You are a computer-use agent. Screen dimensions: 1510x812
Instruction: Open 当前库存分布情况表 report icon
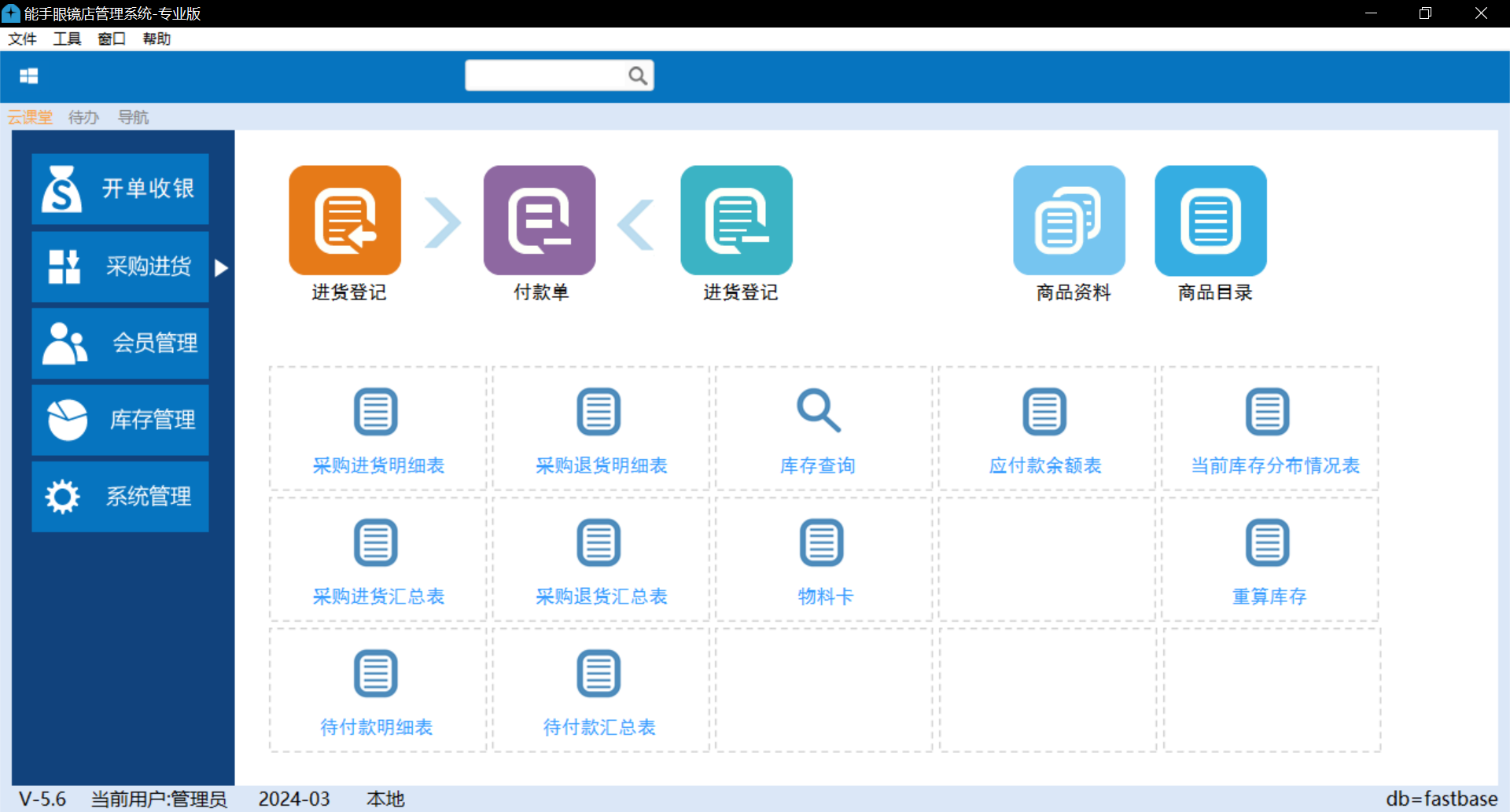(1268, 411)
